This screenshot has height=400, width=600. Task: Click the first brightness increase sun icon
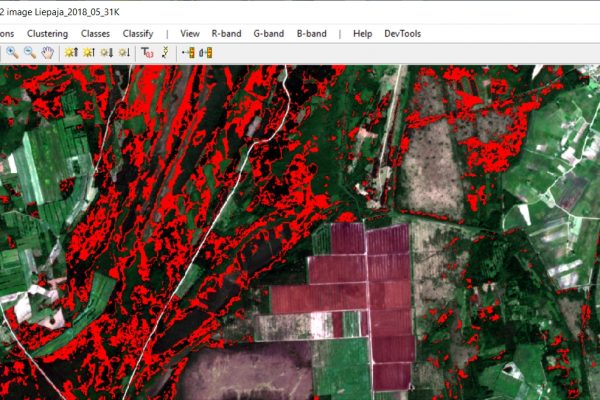[71, 53]
